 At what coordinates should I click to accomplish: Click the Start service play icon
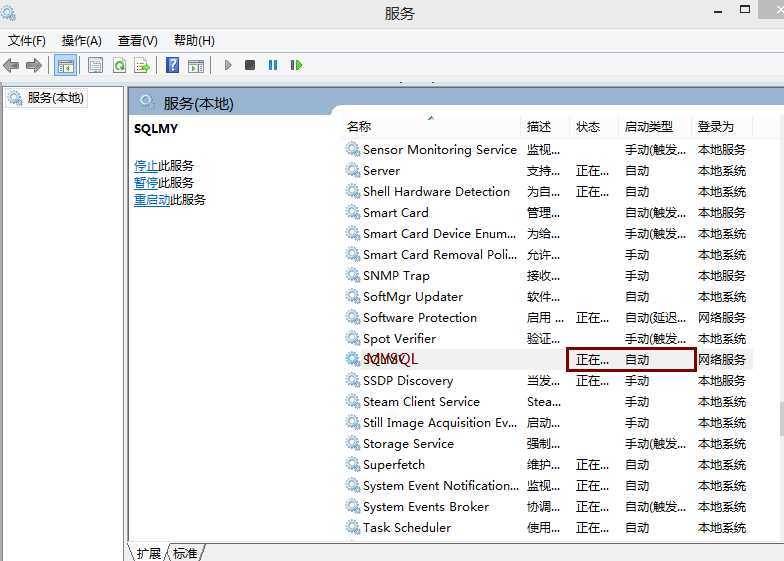pos(228,65)
